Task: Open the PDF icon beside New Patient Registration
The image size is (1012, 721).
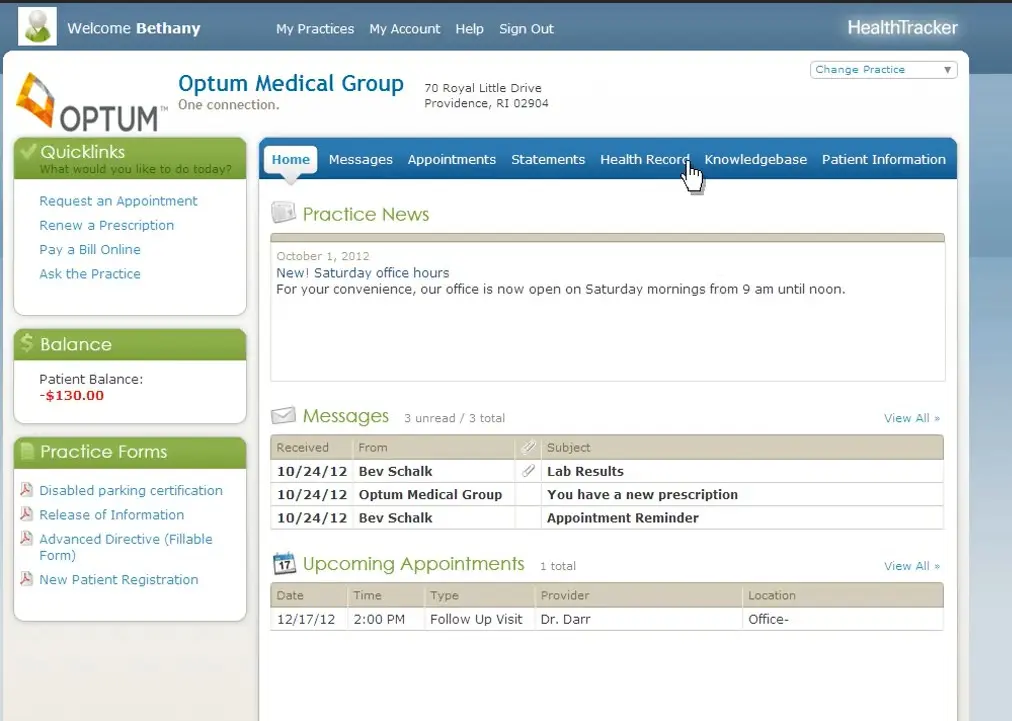Action: [27, 580]
